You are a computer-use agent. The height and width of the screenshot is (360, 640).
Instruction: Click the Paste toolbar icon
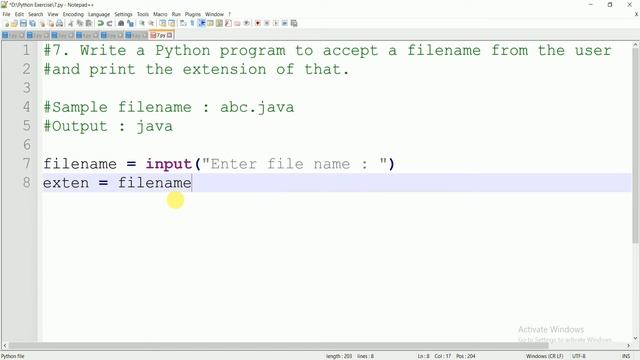click(89, 23)
